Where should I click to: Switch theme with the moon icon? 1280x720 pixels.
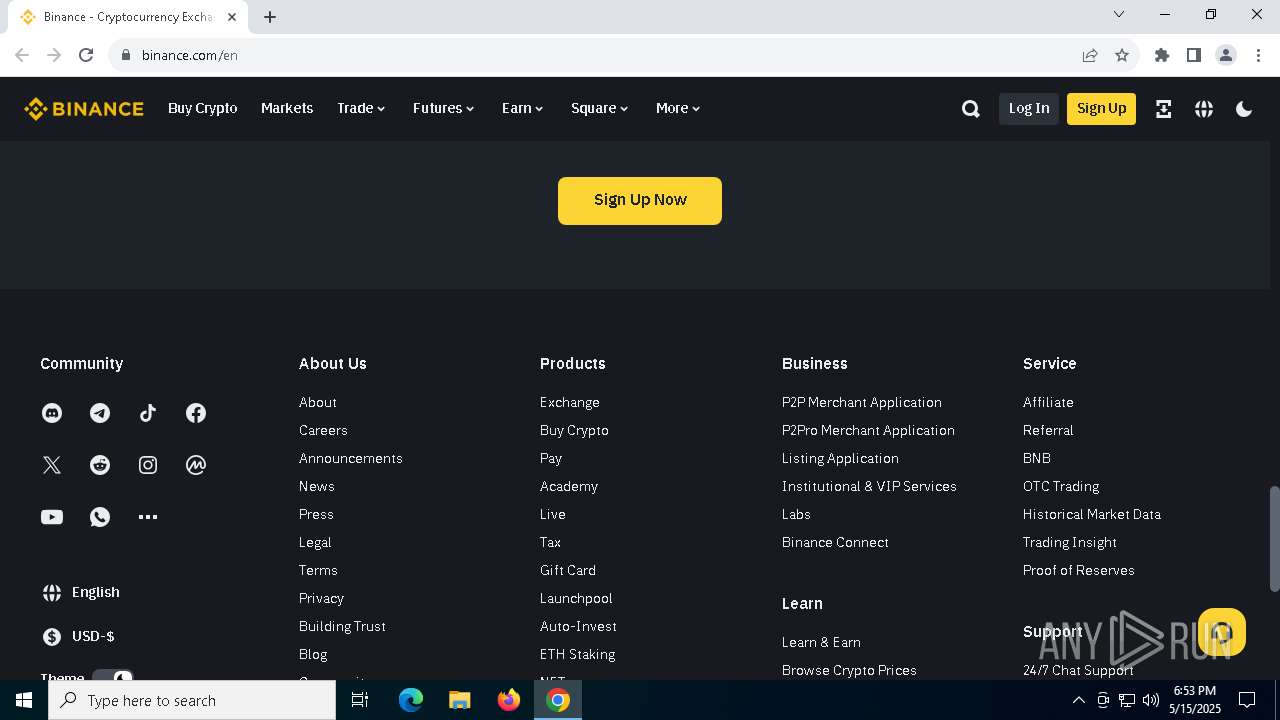pyautogui.click(x=1244, y=109)
